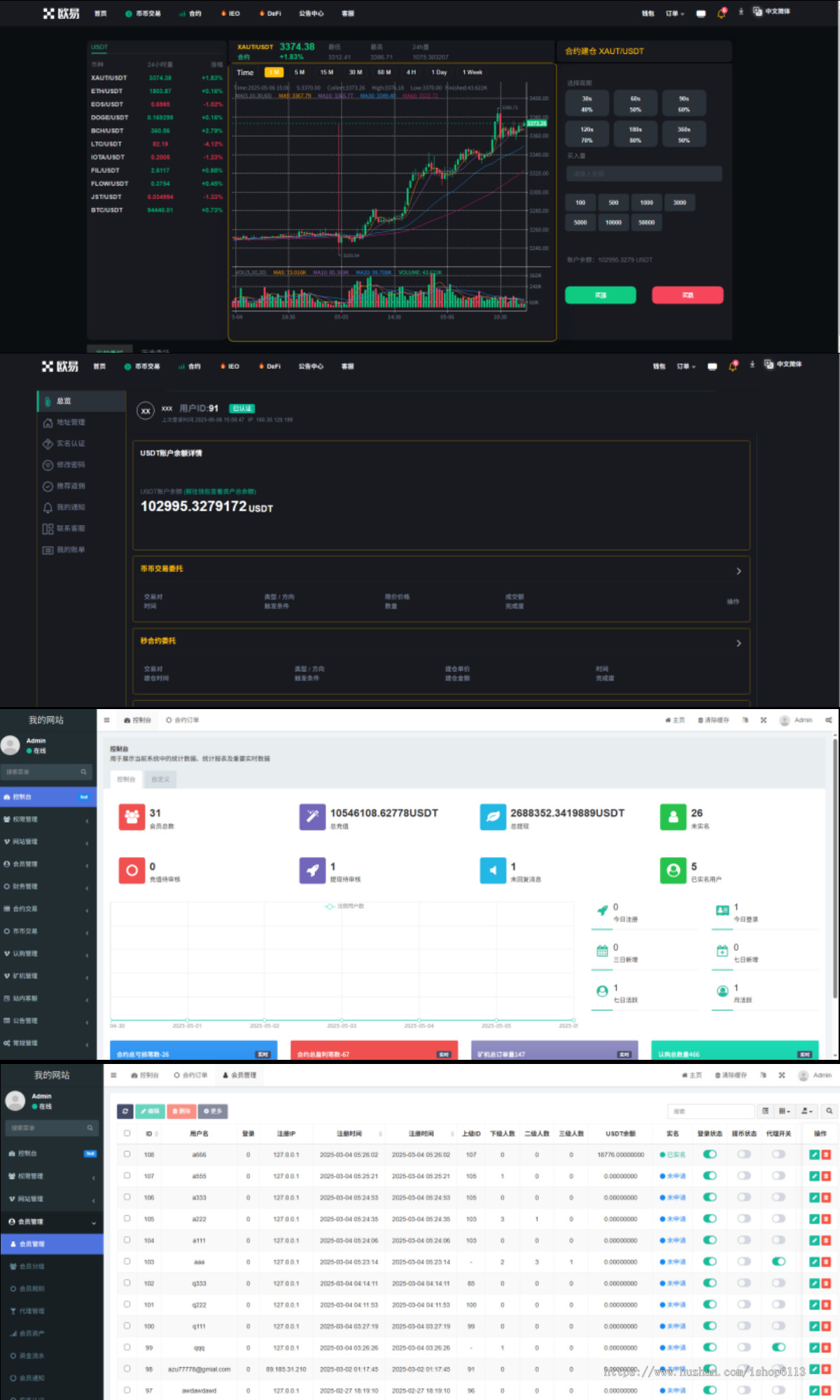Open 我的账单 in the user center sidebar
The width and height of the screenshot is (840, 1400).
pyautogui.click(x=64, y=549)
